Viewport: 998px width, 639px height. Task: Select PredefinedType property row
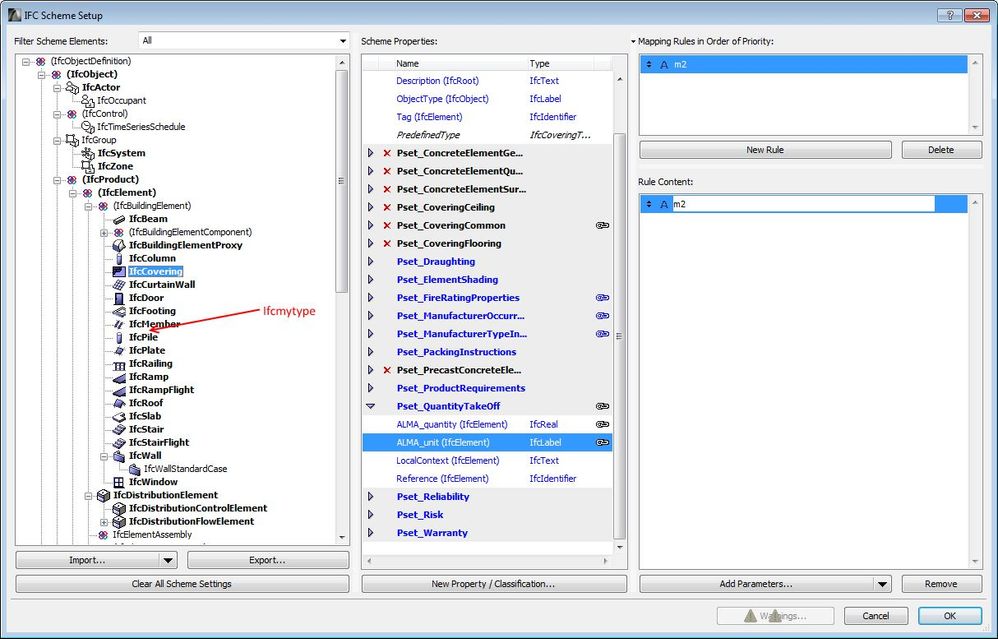tap(487, 135)
